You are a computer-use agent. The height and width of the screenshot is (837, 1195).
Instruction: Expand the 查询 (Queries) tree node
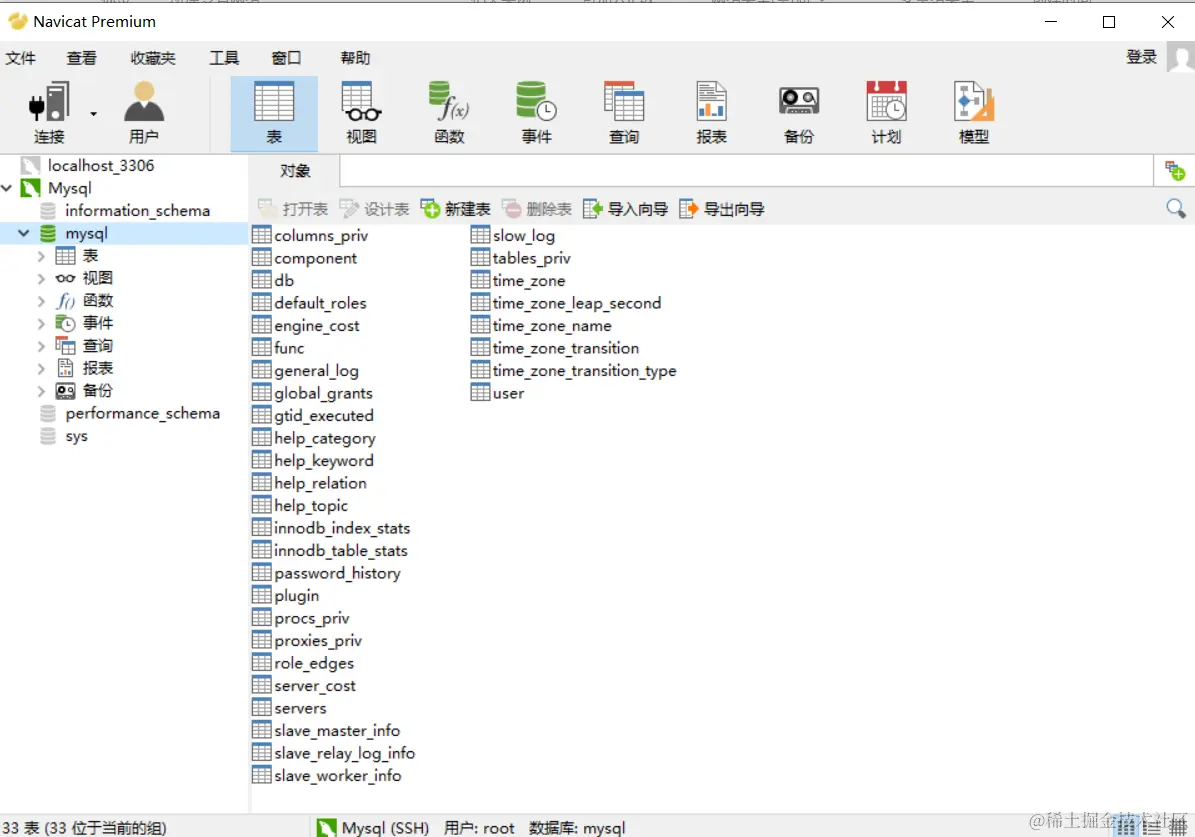click(41, 346)
